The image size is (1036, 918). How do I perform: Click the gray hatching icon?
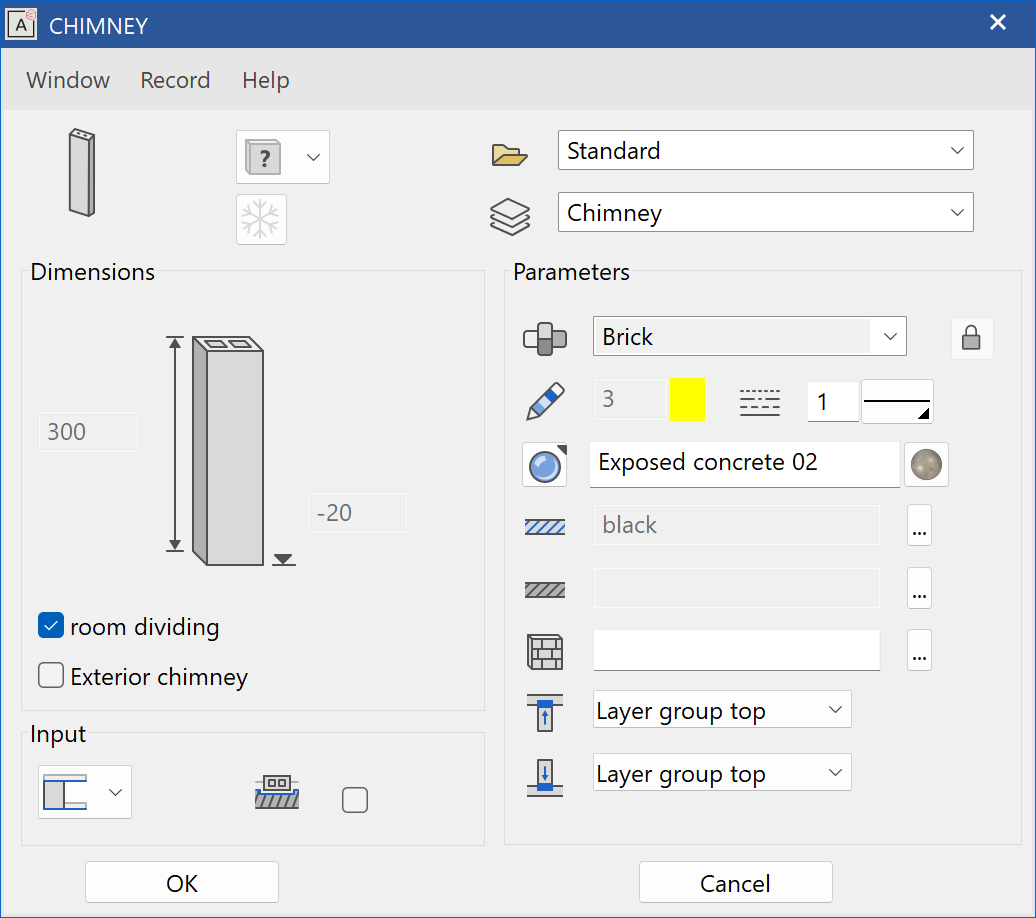coord(545,590)
